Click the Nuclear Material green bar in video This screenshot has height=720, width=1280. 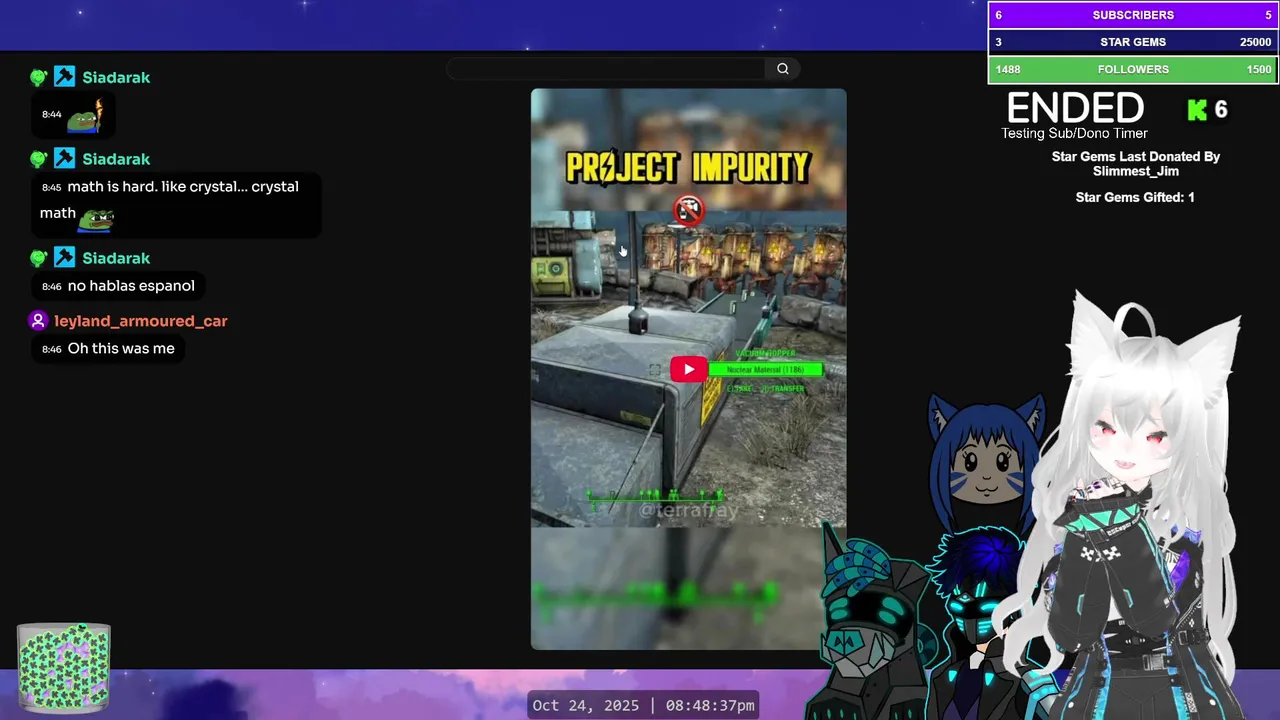[765, 370]
